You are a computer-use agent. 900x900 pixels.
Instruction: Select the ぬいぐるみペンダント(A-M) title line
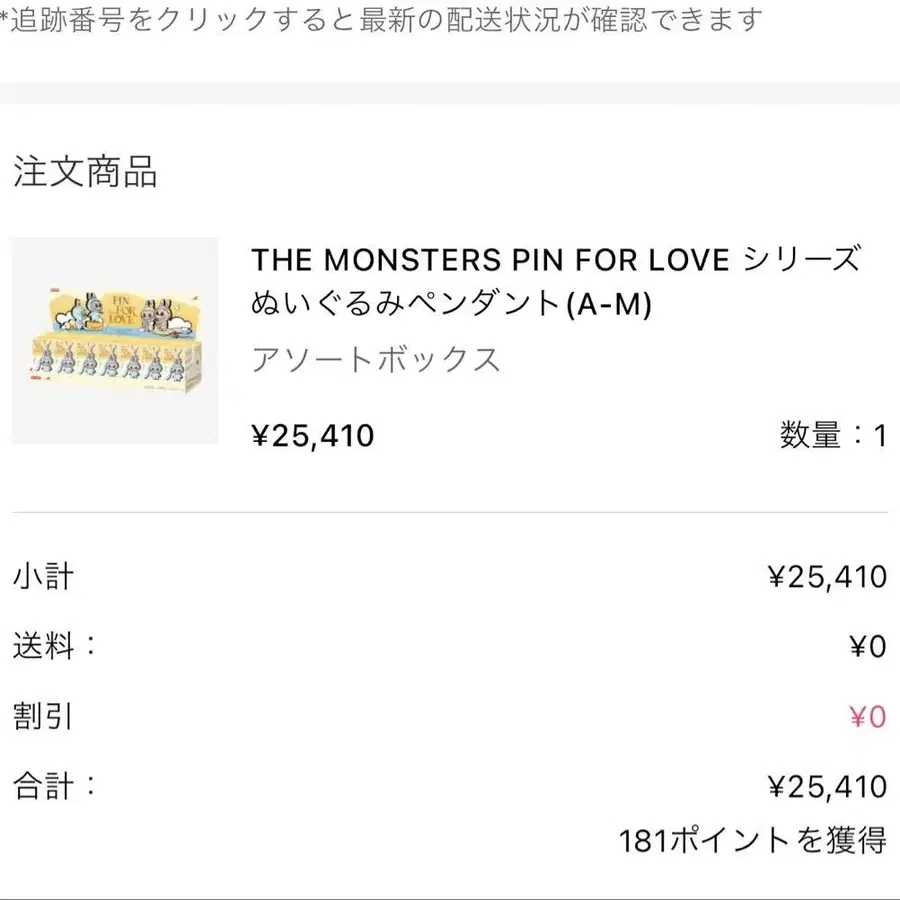[x=451, y=303]
